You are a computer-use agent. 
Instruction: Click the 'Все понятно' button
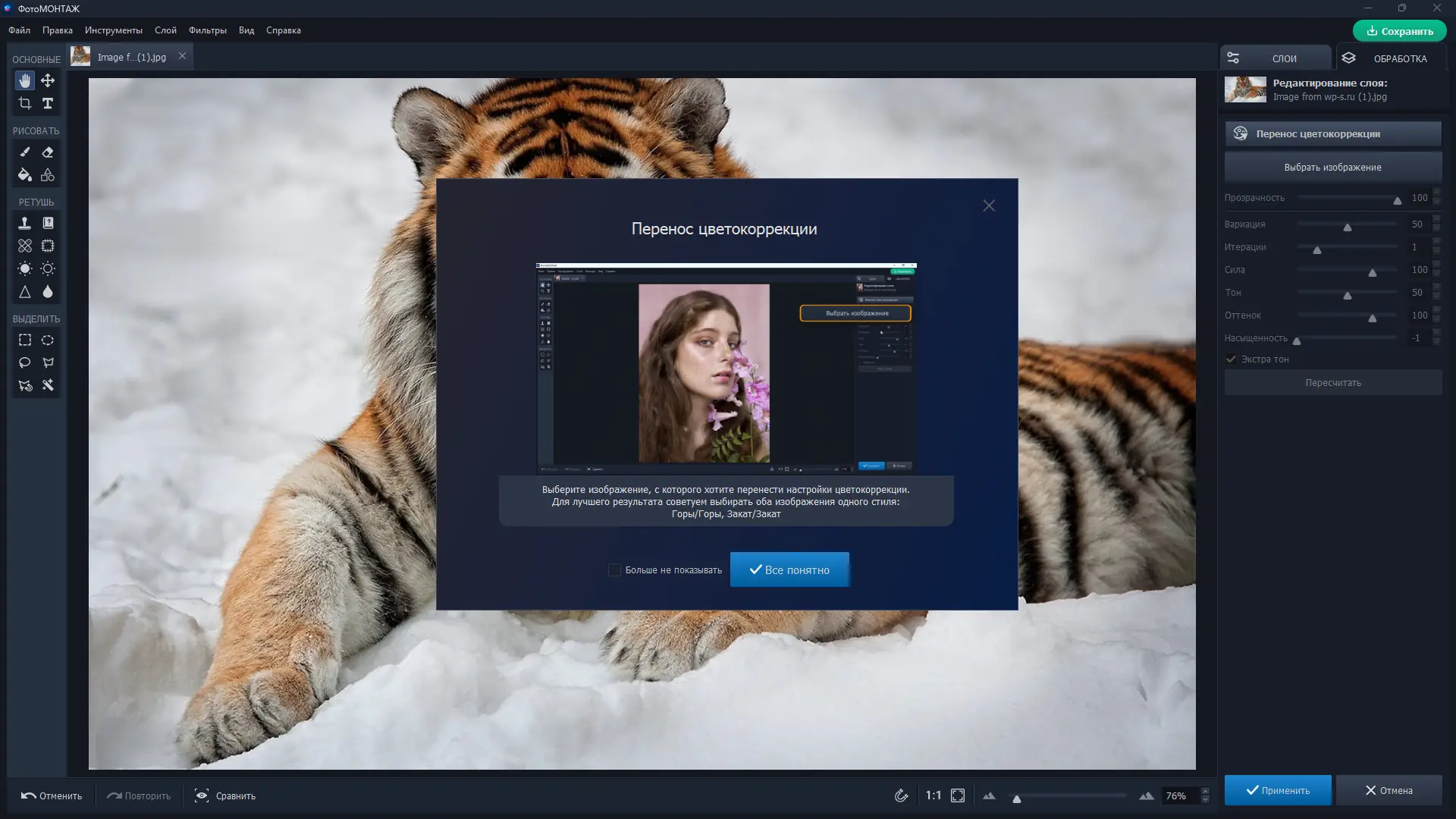coord(789,570)
